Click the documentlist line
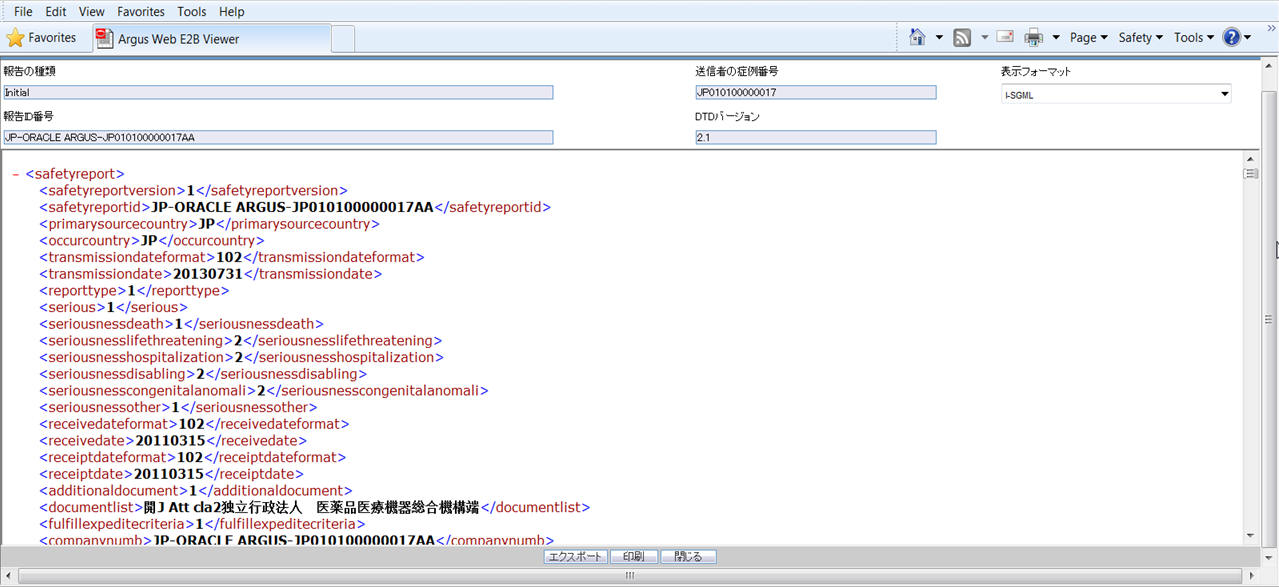1279x587 pixels. tap(314, 508)
